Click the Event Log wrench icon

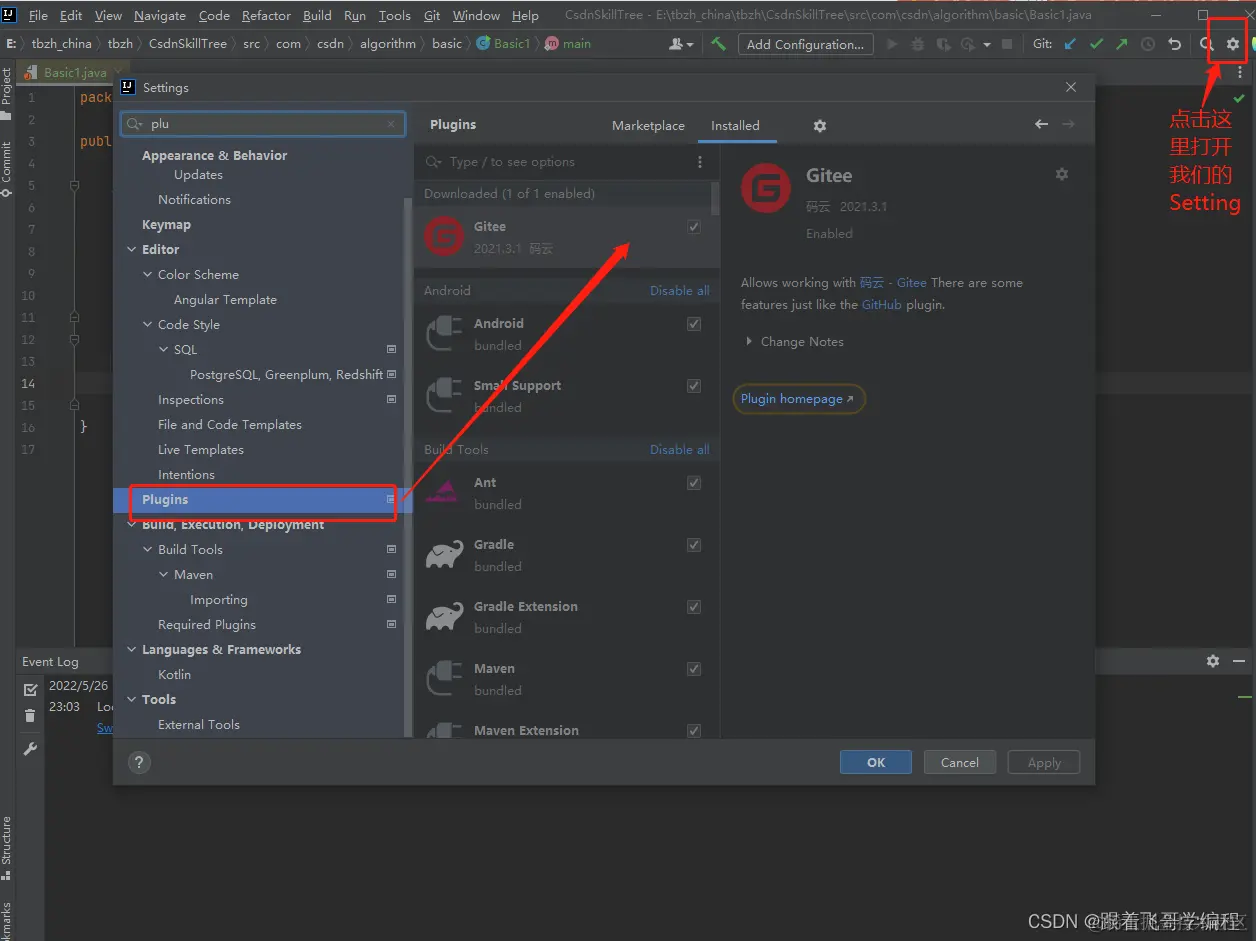point(30,749)
